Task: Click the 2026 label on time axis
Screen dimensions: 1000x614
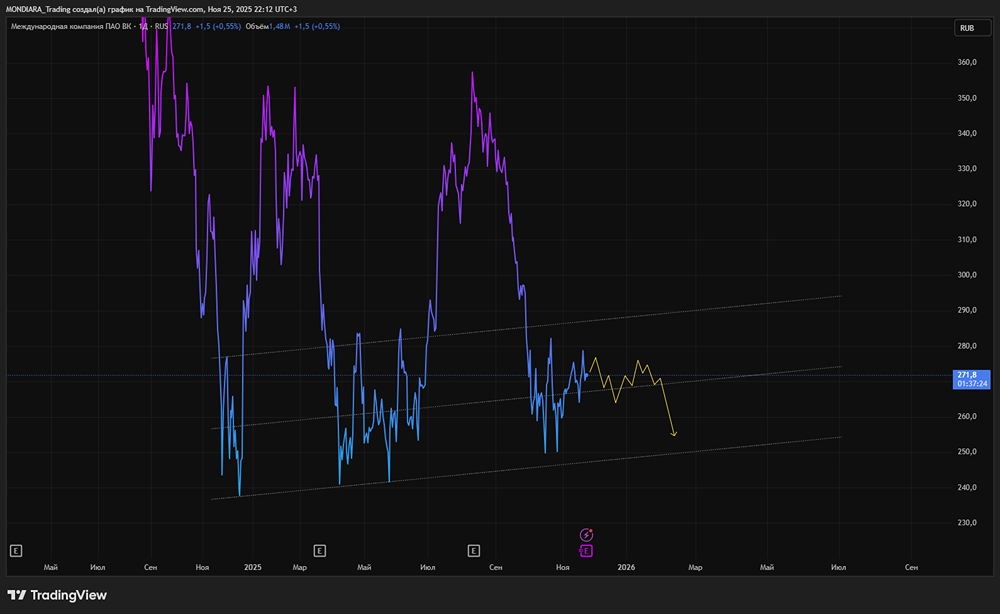Action: tap(626, 567)
